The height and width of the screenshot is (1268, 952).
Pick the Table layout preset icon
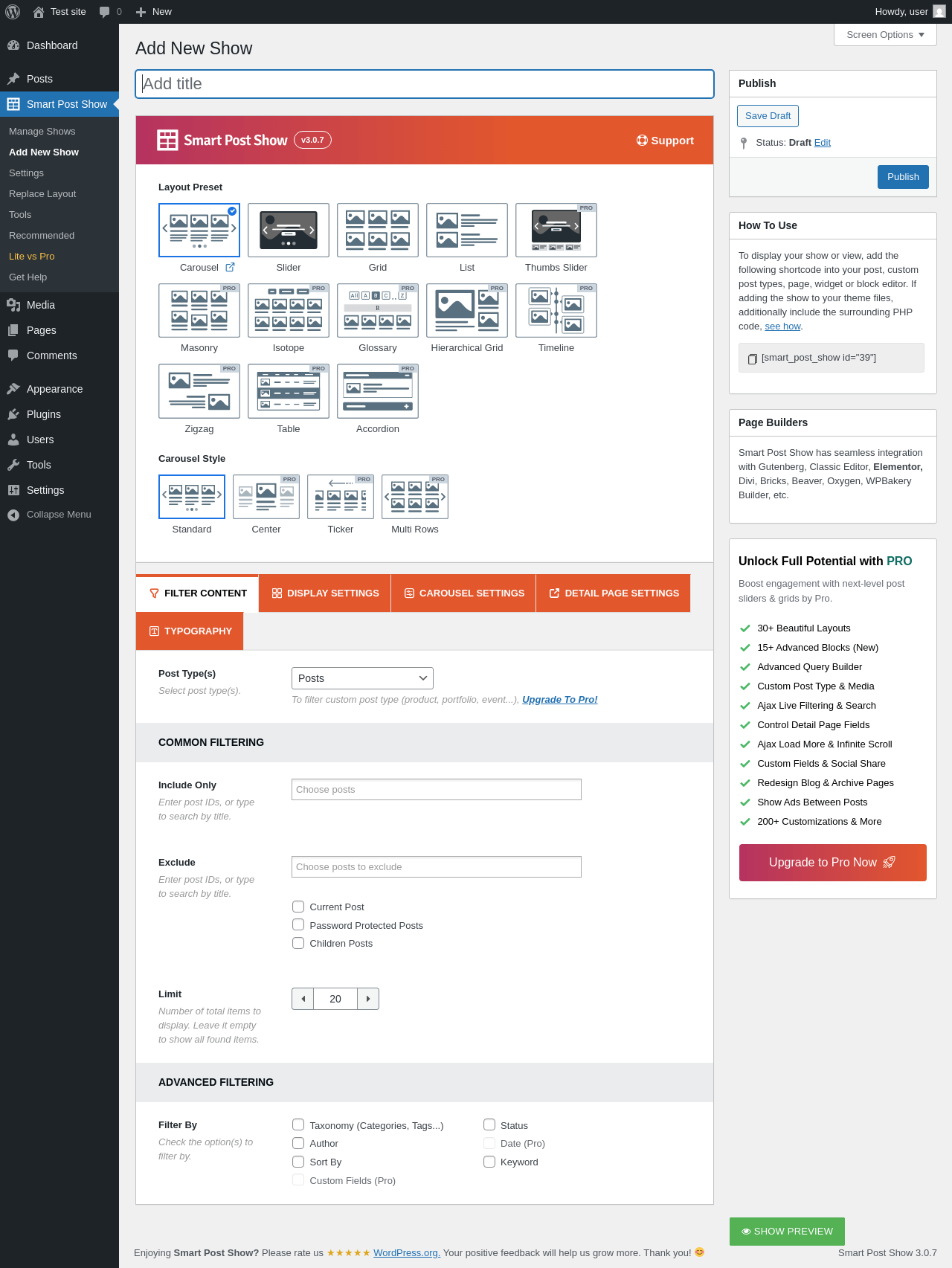pos(289,391)
